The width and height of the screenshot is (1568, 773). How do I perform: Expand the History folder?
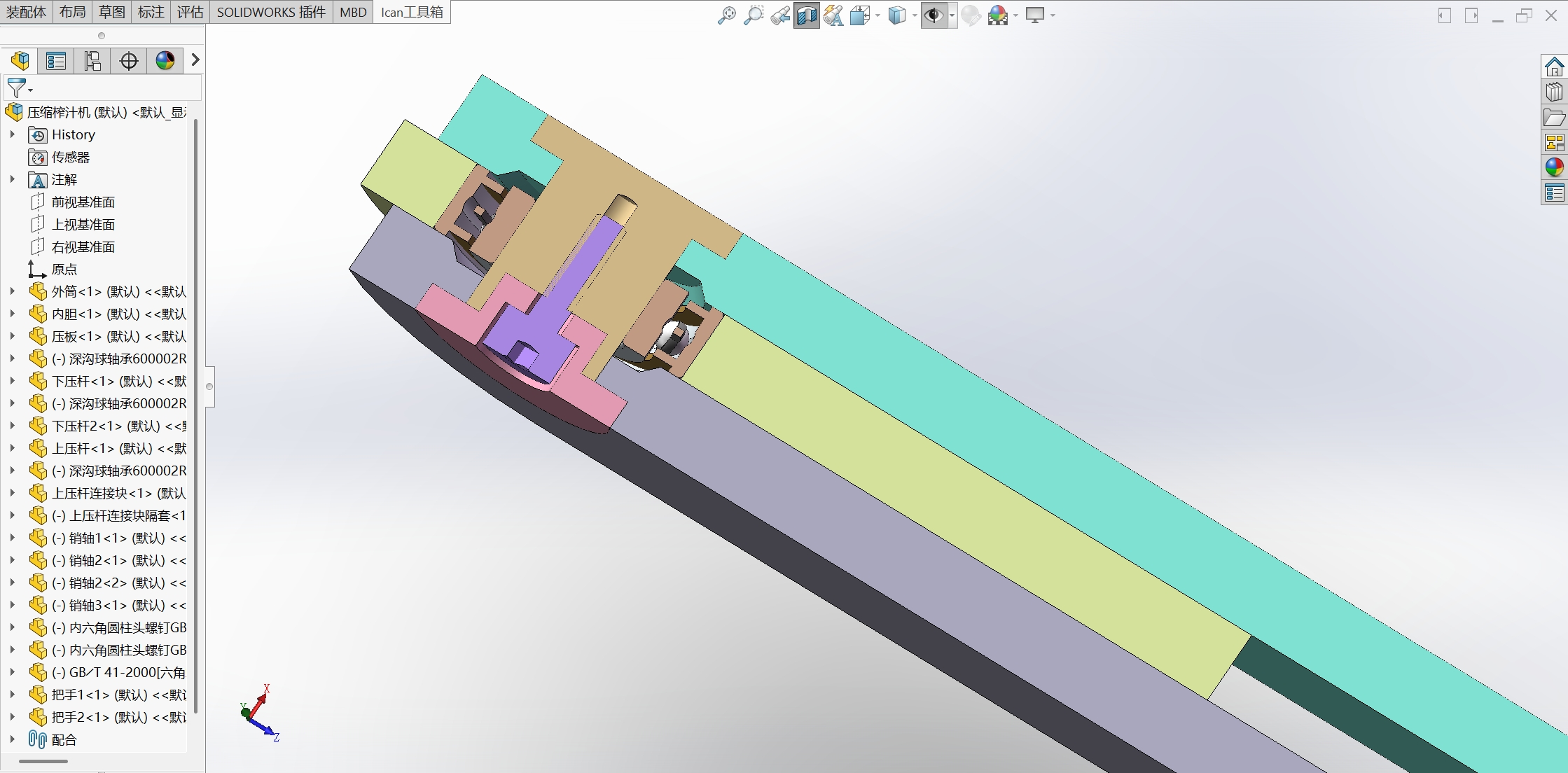12,134
